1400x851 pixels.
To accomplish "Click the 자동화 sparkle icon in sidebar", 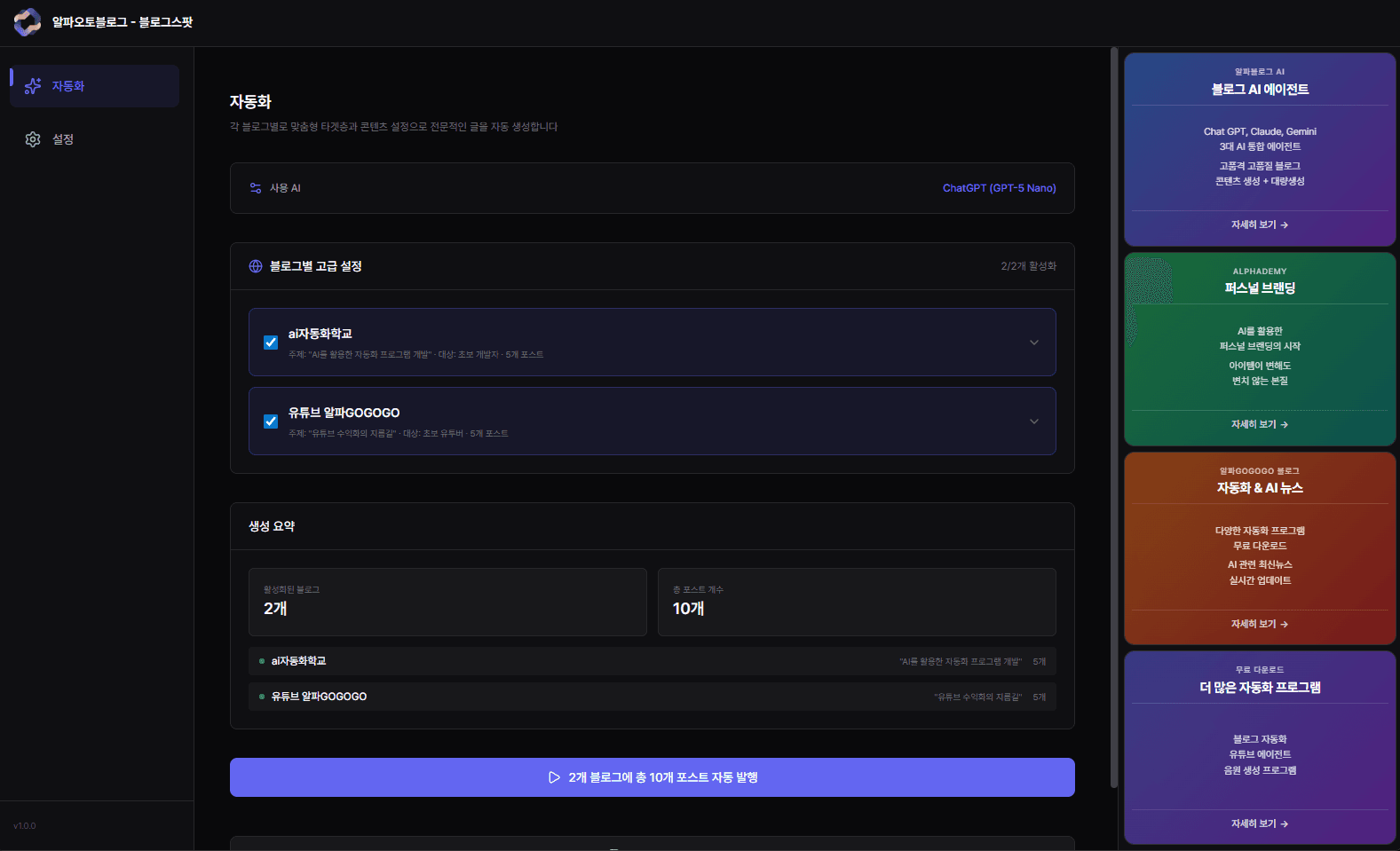I will click(x=33, y=86).
